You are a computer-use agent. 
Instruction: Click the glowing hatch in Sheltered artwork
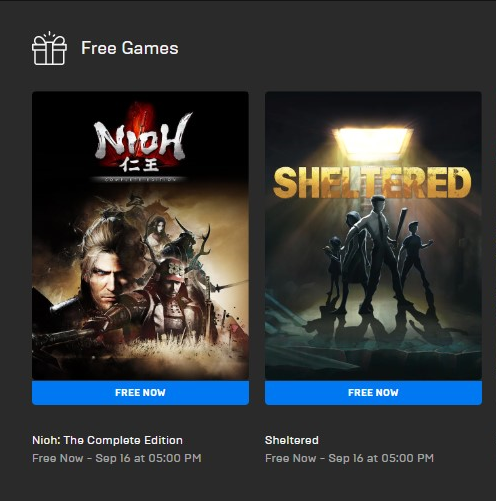(x=373, y=143)
